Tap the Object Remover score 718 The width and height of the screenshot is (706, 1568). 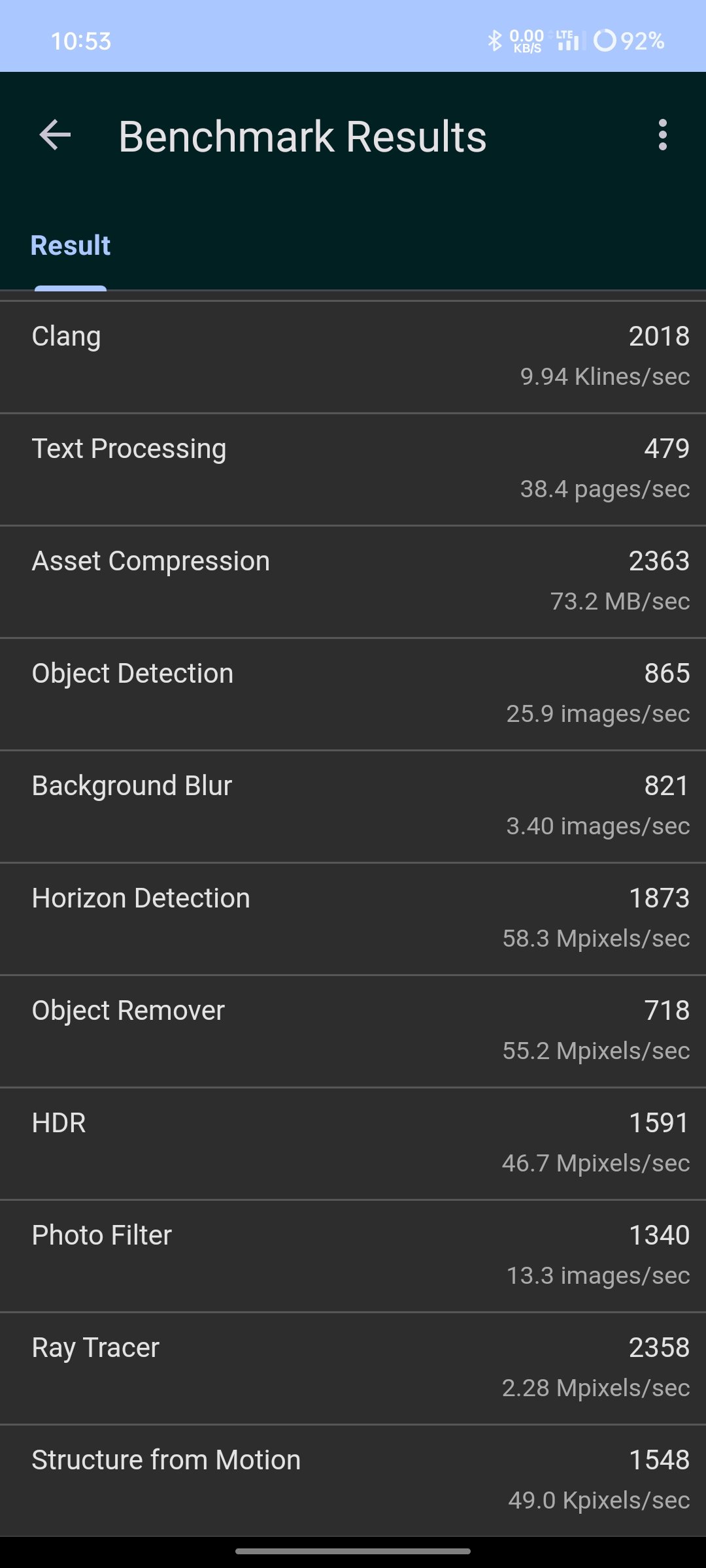(667, 1010)
